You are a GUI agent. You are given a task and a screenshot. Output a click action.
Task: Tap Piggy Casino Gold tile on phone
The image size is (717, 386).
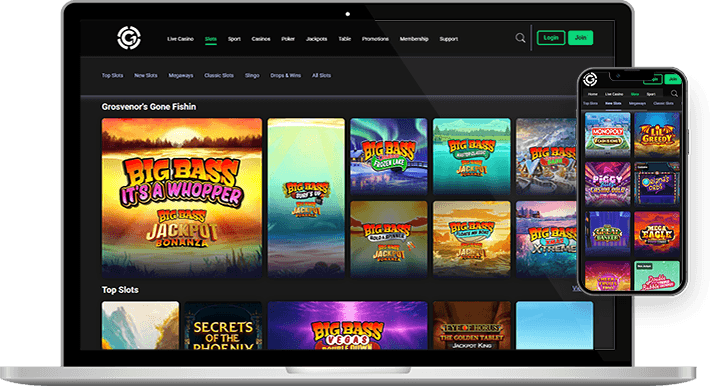pyautogui.click(x=608, y=184)
